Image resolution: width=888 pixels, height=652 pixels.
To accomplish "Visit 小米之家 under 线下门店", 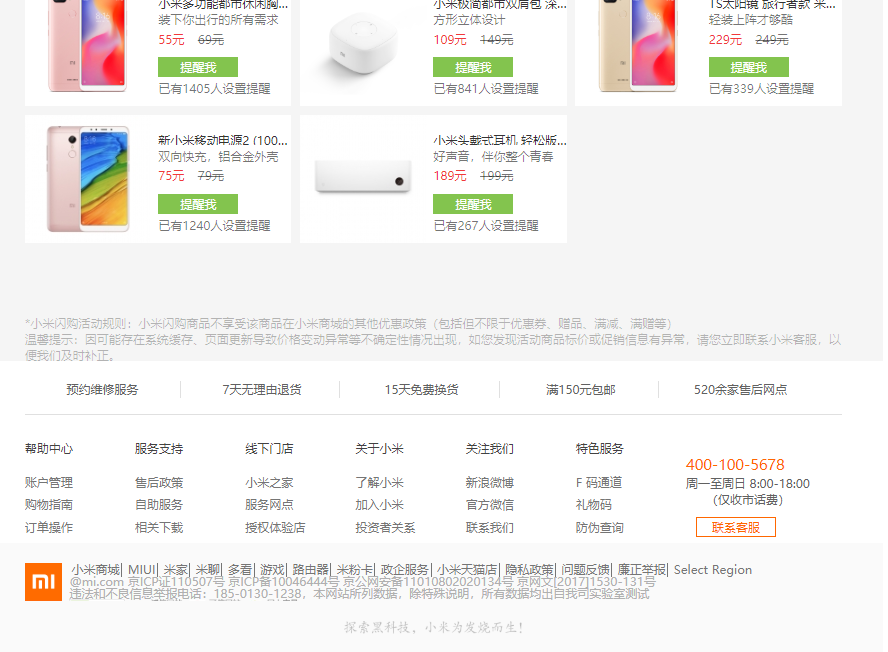I will point(269,483).
